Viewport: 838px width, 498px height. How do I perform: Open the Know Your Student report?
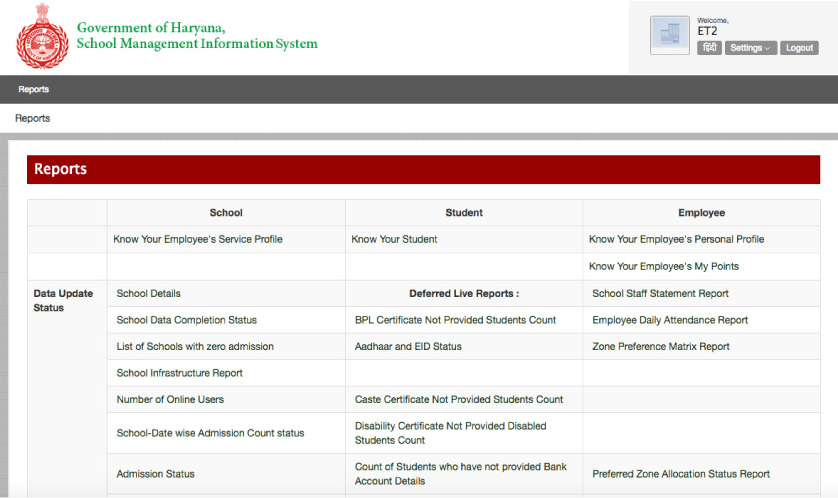[394, 239]
